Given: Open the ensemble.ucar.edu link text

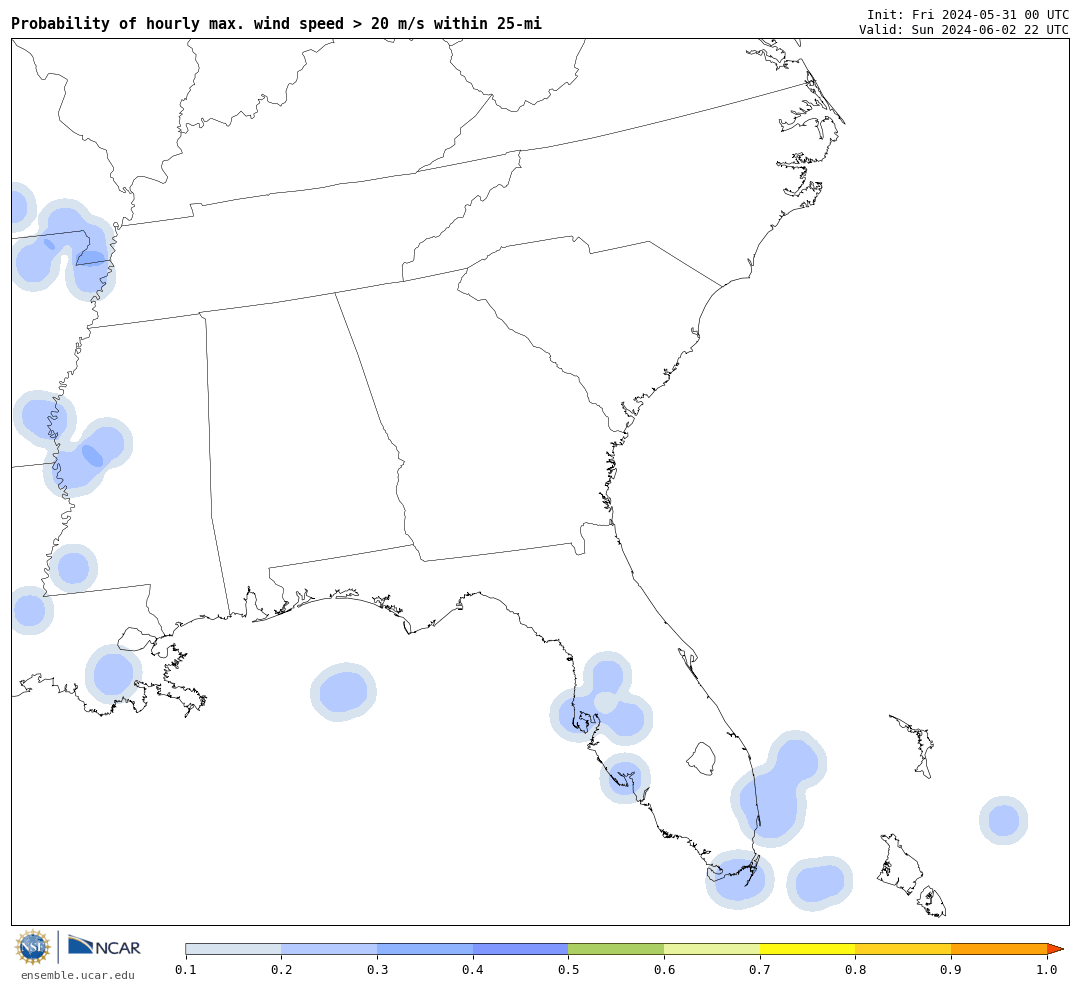Looking at the screenshot, I should [78, 975].
